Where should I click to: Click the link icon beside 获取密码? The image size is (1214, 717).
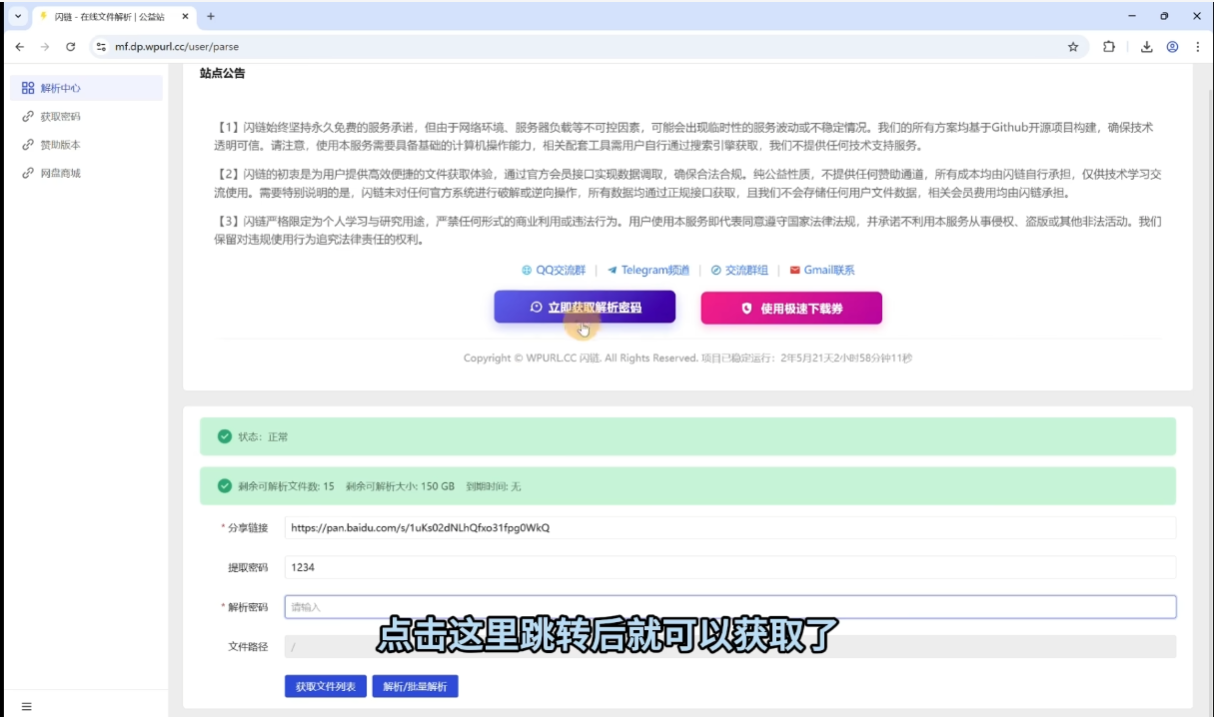click(x=27, y=116)
